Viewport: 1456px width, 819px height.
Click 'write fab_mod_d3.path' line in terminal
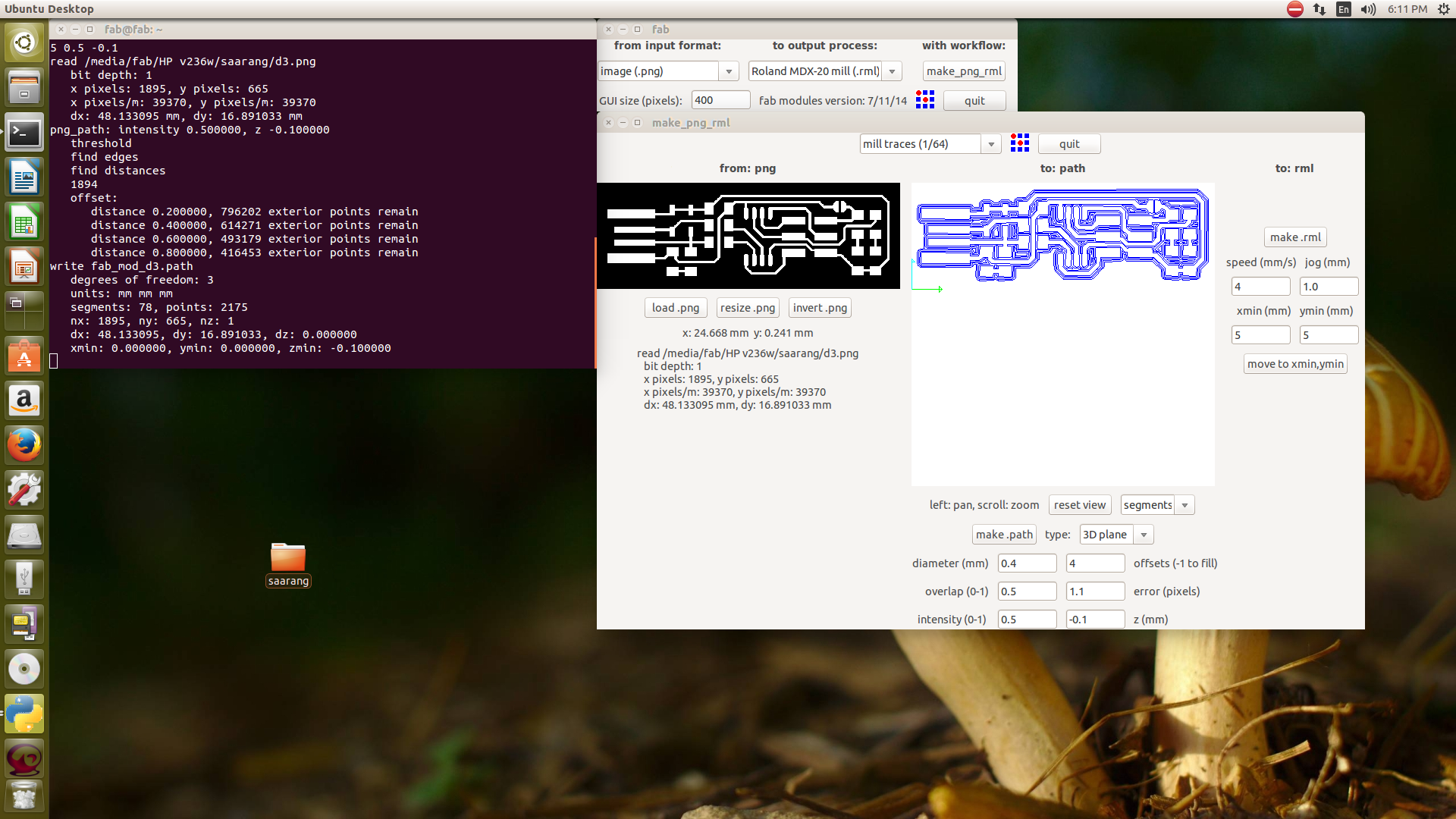pos(121,266)
